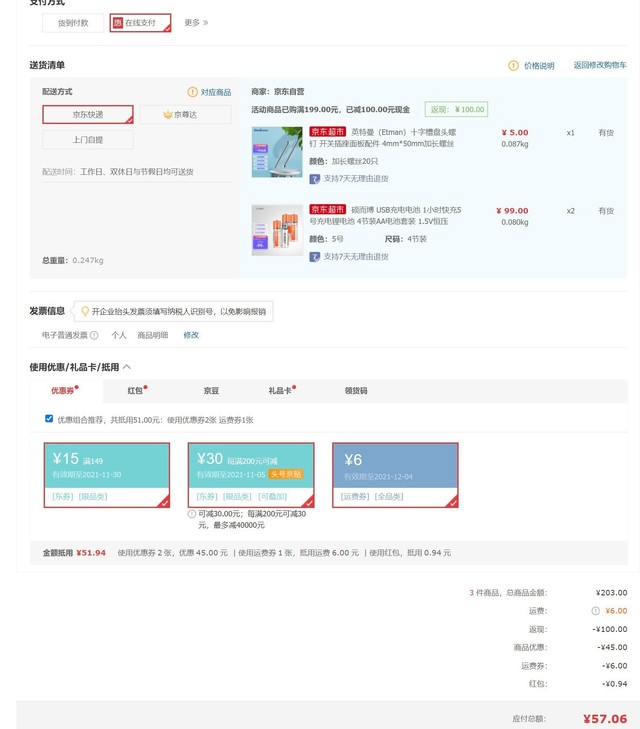Toggle the ¥6 运费券 coupon
The height and width of the screenshot is (729, 640).
(395, 475)
